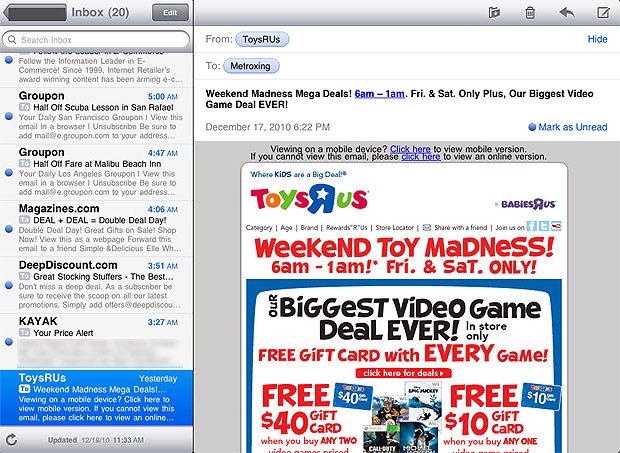Click the Weekend Toy Madness banner
The height and width of the screenshot is (453, 620).
404,256
